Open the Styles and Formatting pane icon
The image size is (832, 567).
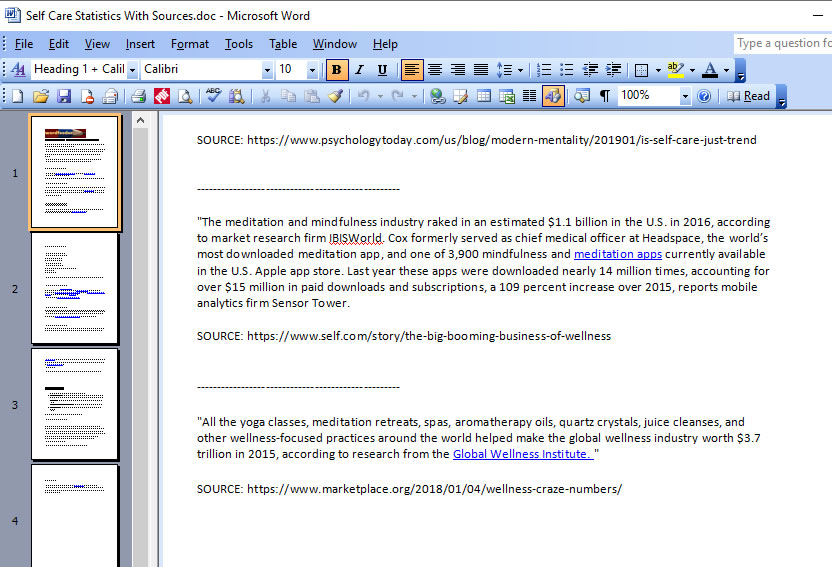pos(18,69)
